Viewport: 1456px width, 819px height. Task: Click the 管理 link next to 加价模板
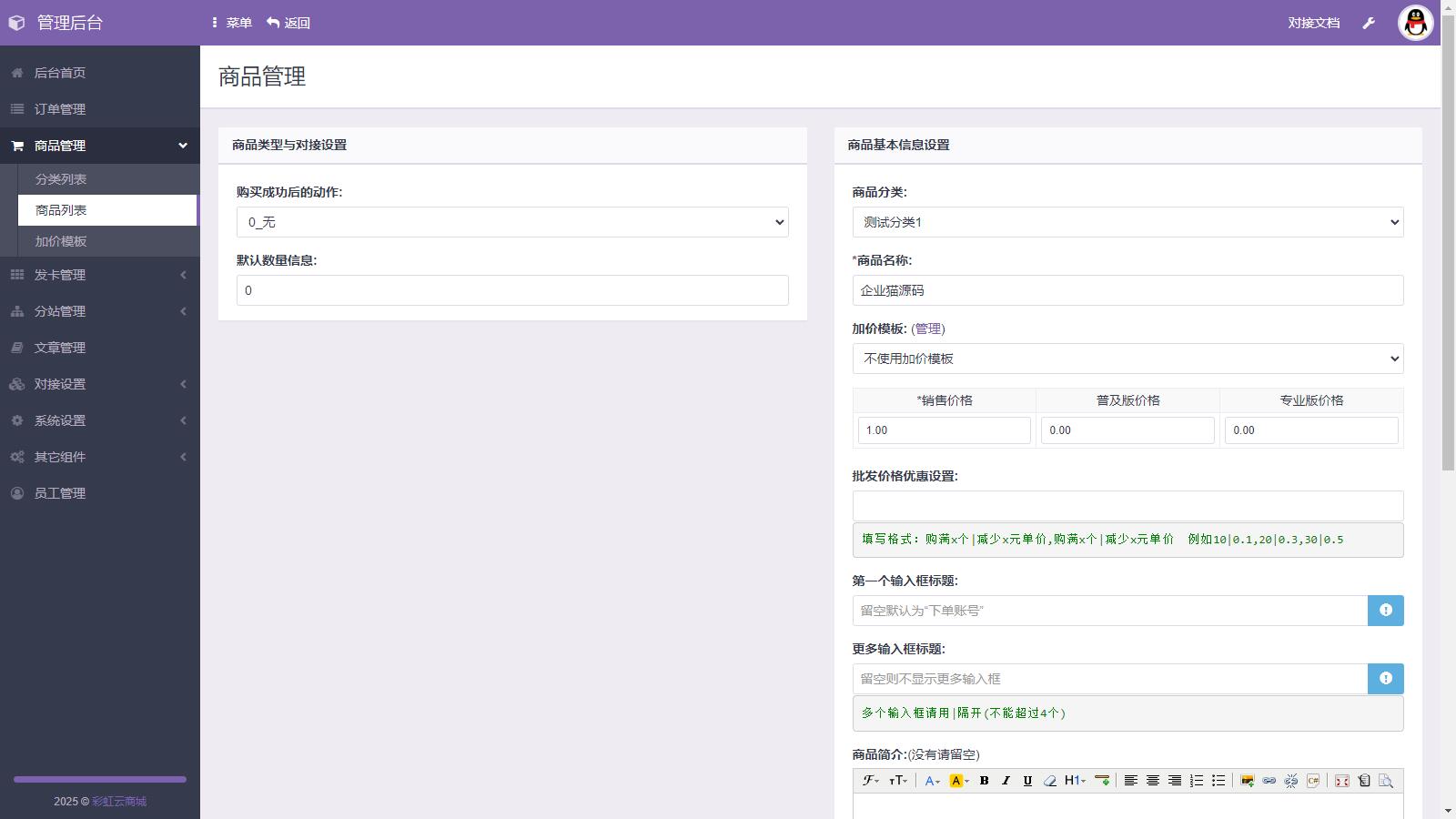coord(928,329)
